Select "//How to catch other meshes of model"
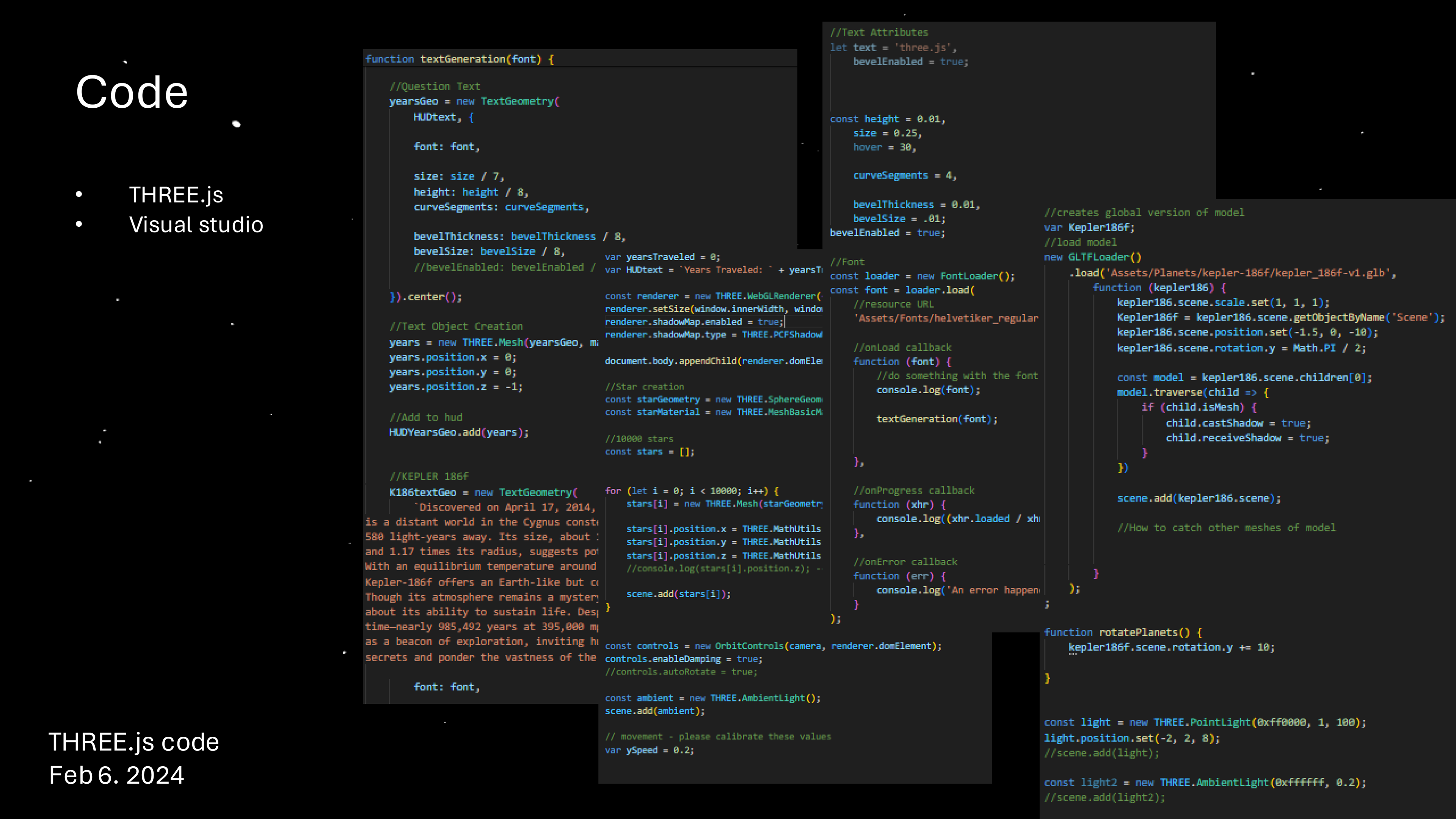 [x=1227, y=528]
